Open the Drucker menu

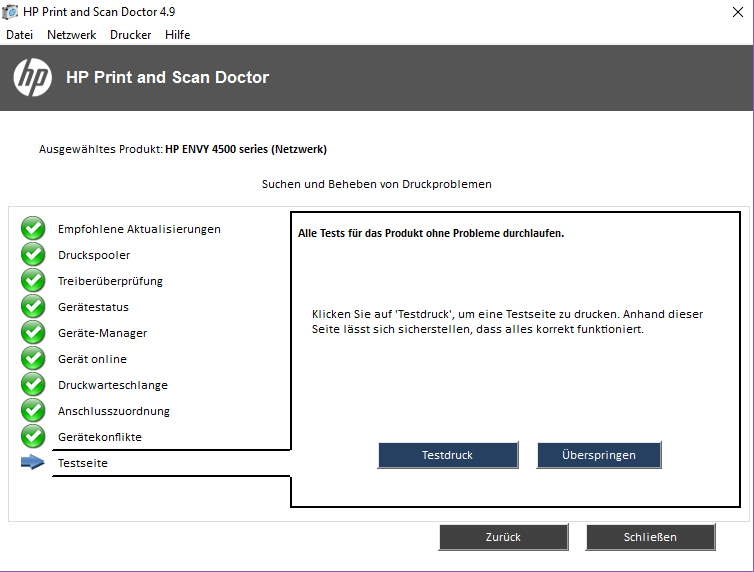[130, 35]
